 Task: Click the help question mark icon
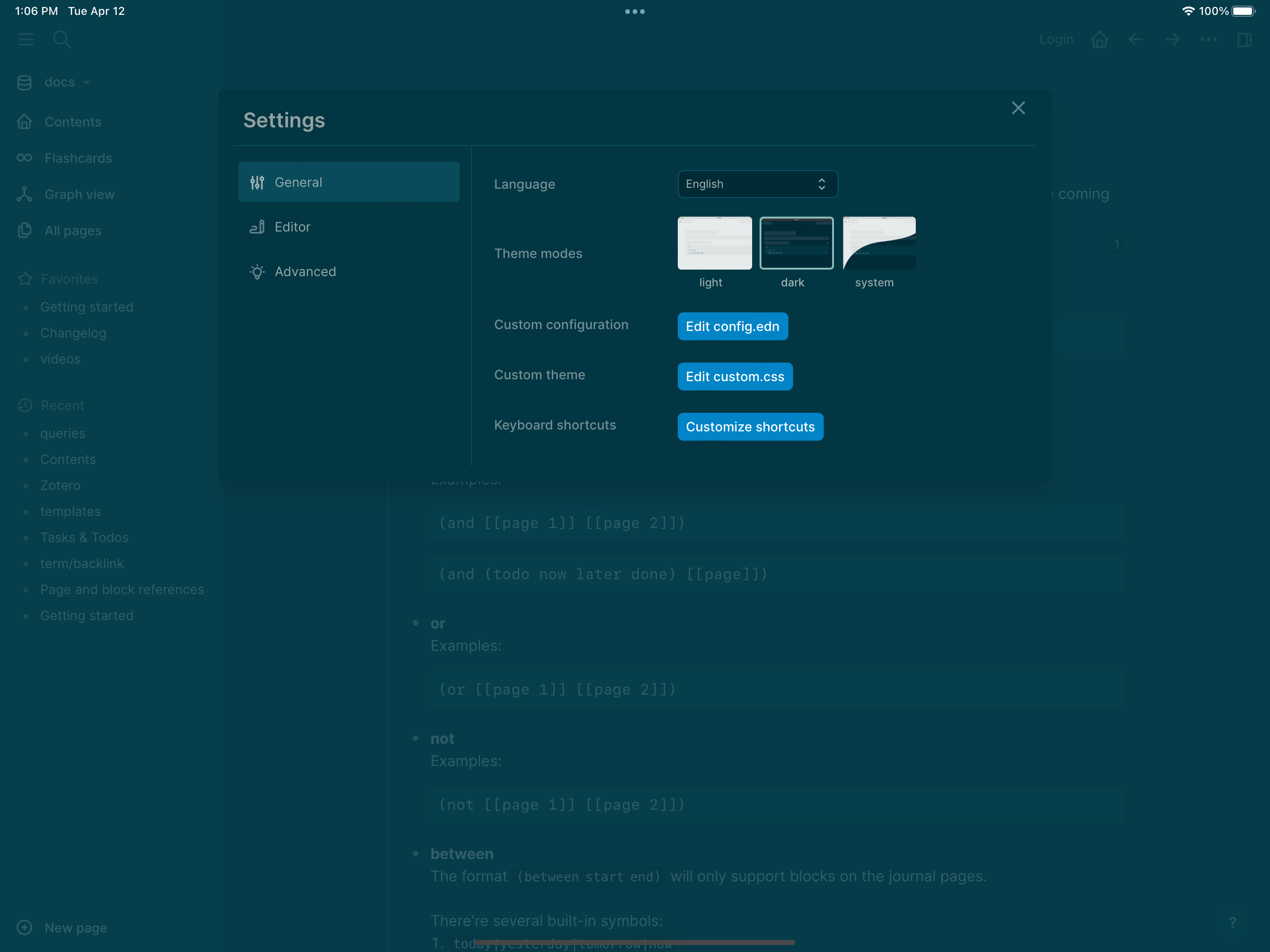pyautogui.click(x=1232, y=922)
